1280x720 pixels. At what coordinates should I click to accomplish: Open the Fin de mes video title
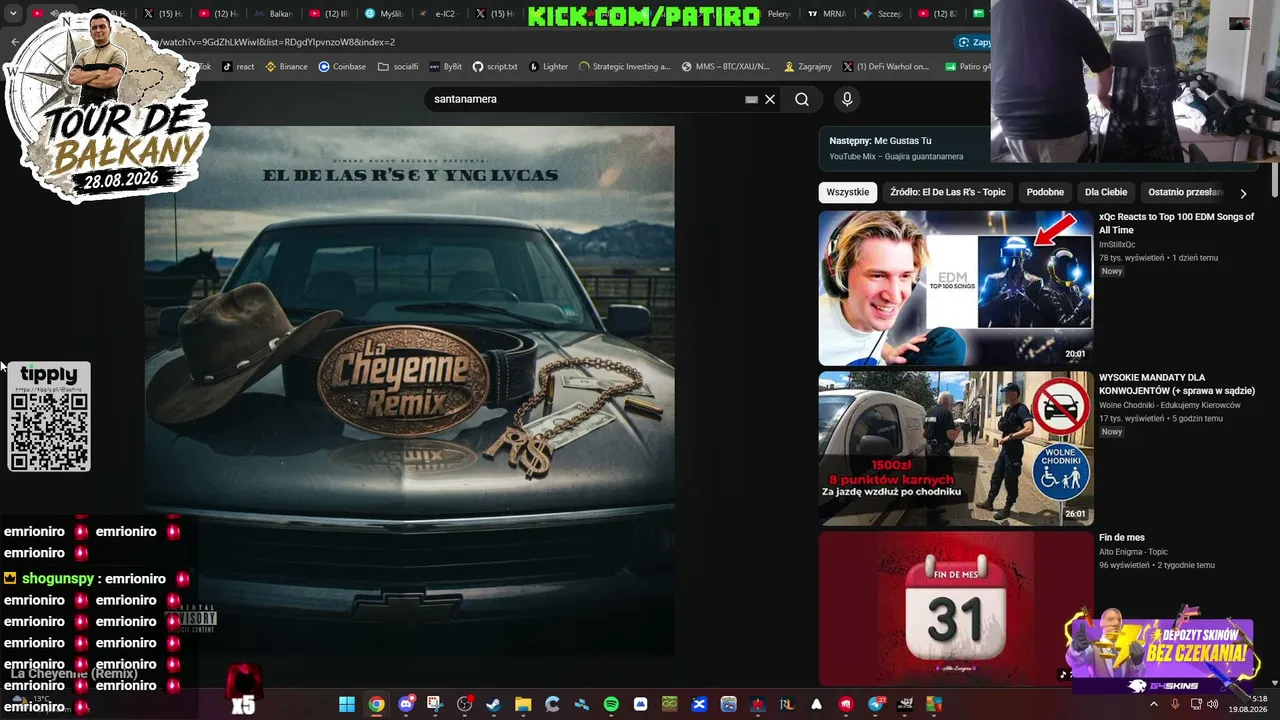(x=1122, y=538)
